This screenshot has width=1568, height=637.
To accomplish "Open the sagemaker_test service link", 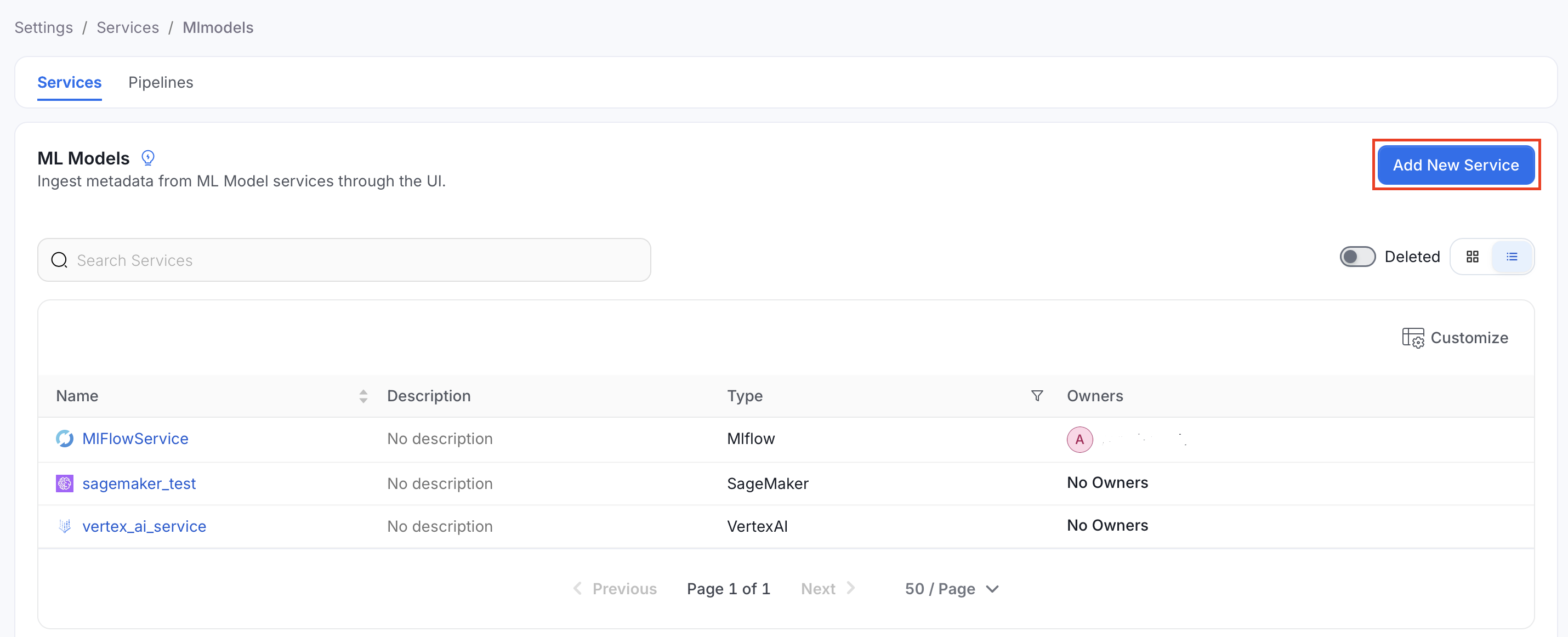I will (139, 484).
